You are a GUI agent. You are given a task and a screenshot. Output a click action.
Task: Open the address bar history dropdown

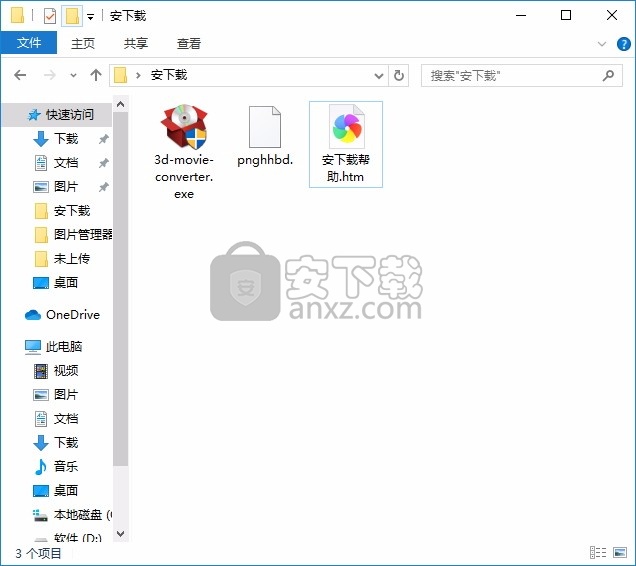pos(378,75)
